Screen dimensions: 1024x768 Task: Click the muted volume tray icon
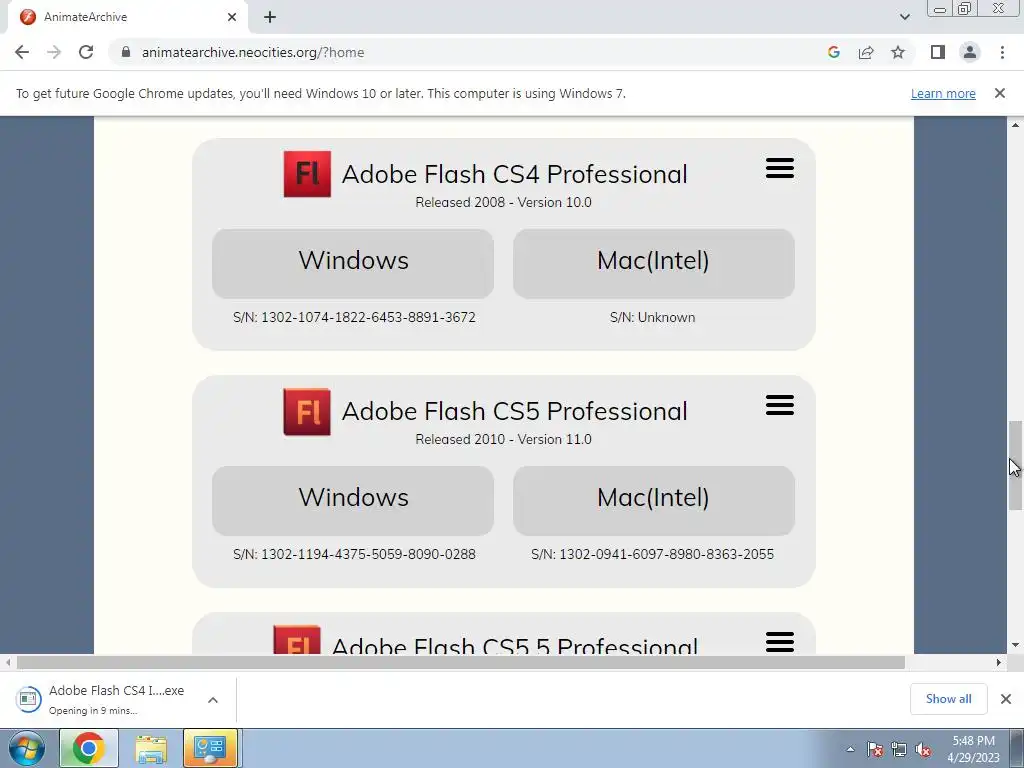click(923, 749)
